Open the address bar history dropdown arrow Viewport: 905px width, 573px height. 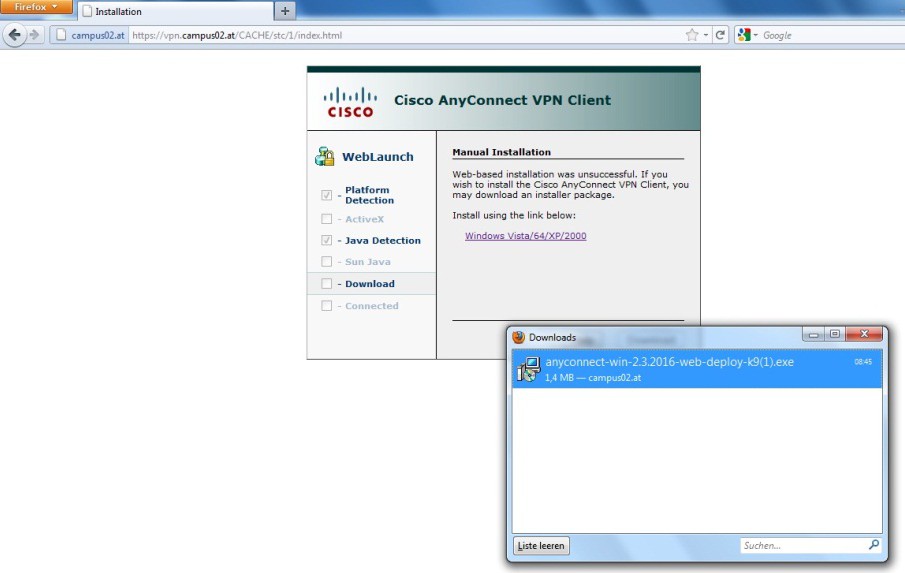pos(705,35)
